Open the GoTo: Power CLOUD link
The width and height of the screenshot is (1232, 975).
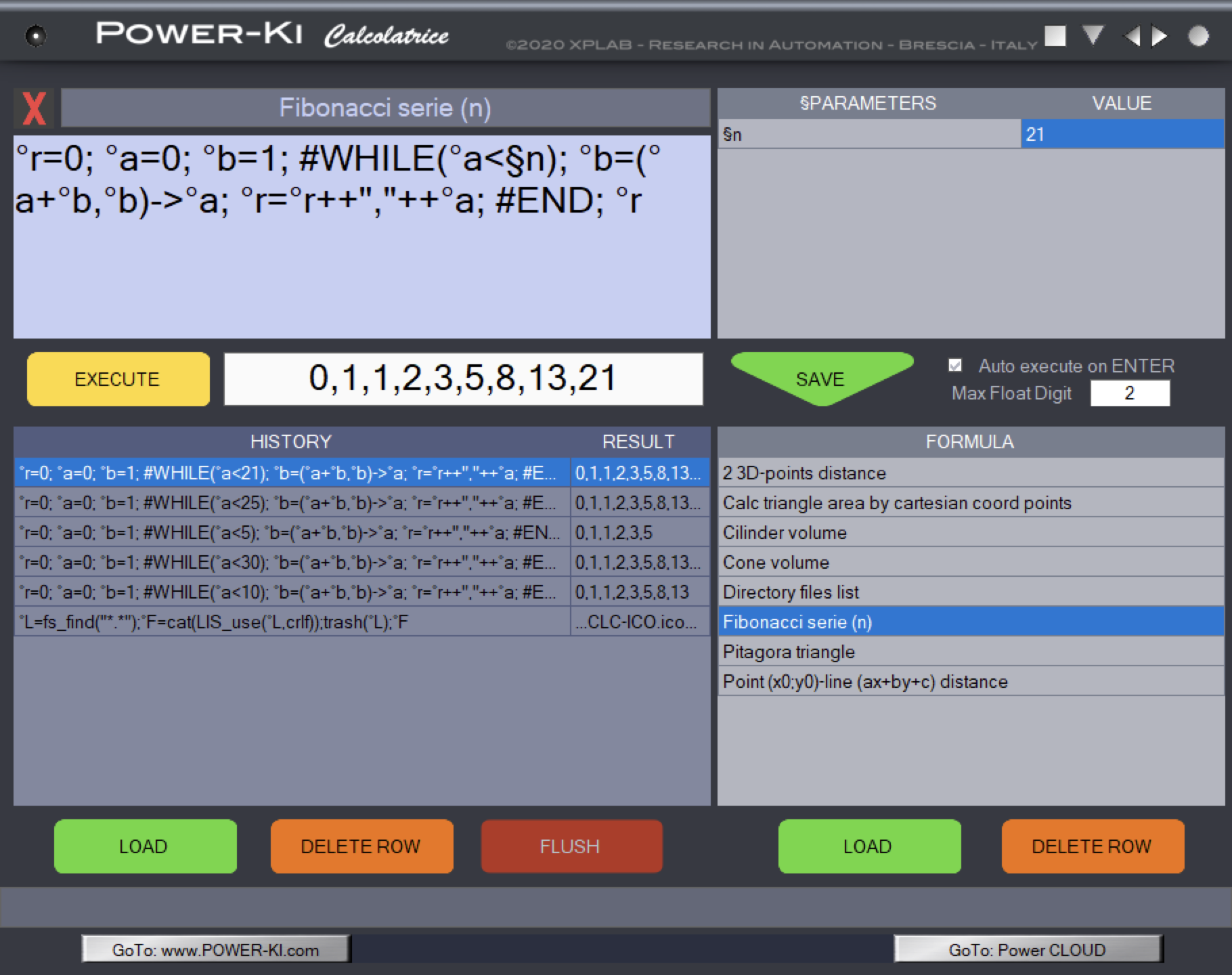[1028, 949]
